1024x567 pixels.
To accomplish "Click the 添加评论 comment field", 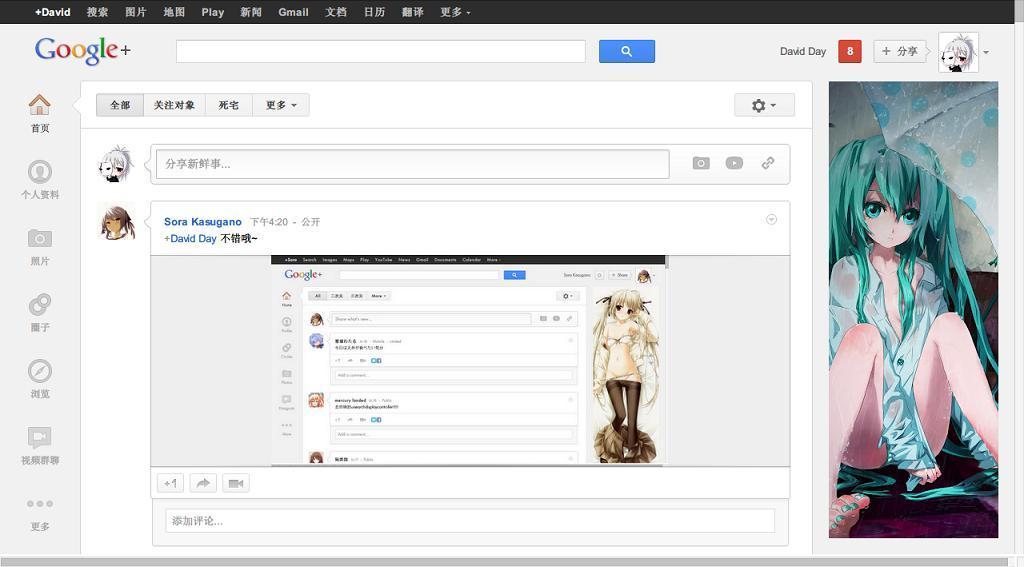I will point(470,521).
